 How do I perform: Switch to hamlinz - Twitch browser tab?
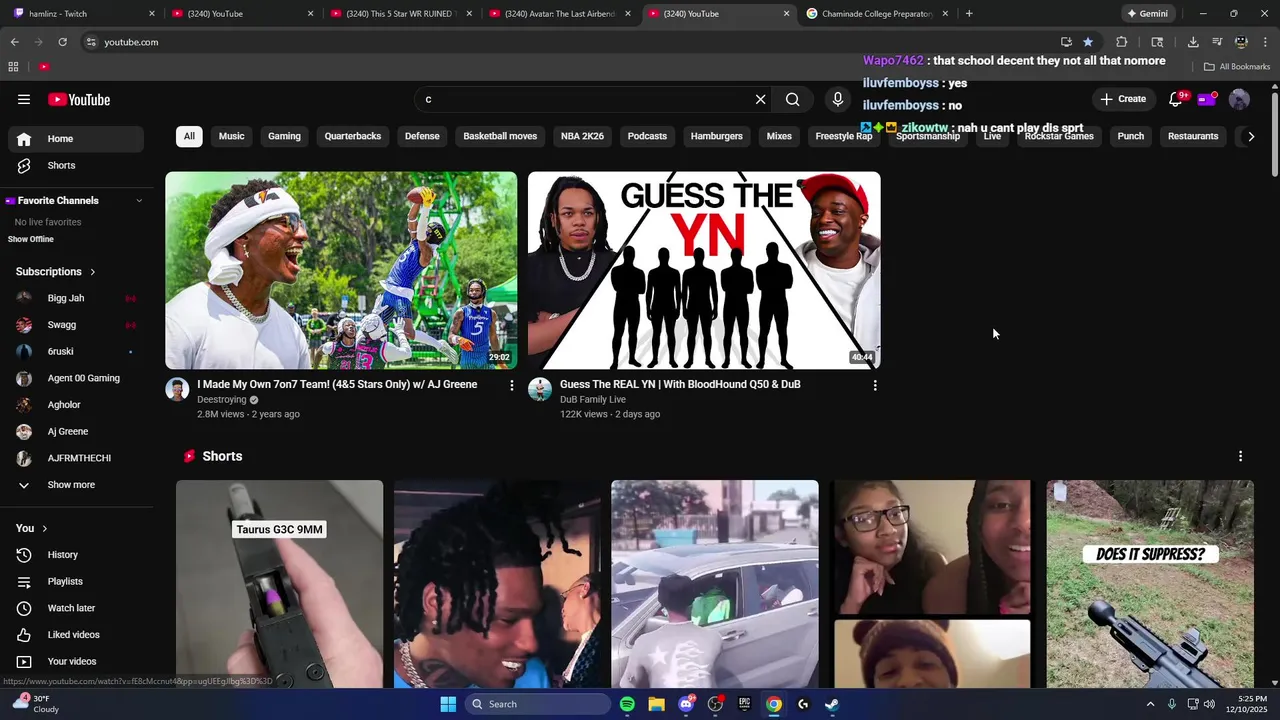(85, 14)
